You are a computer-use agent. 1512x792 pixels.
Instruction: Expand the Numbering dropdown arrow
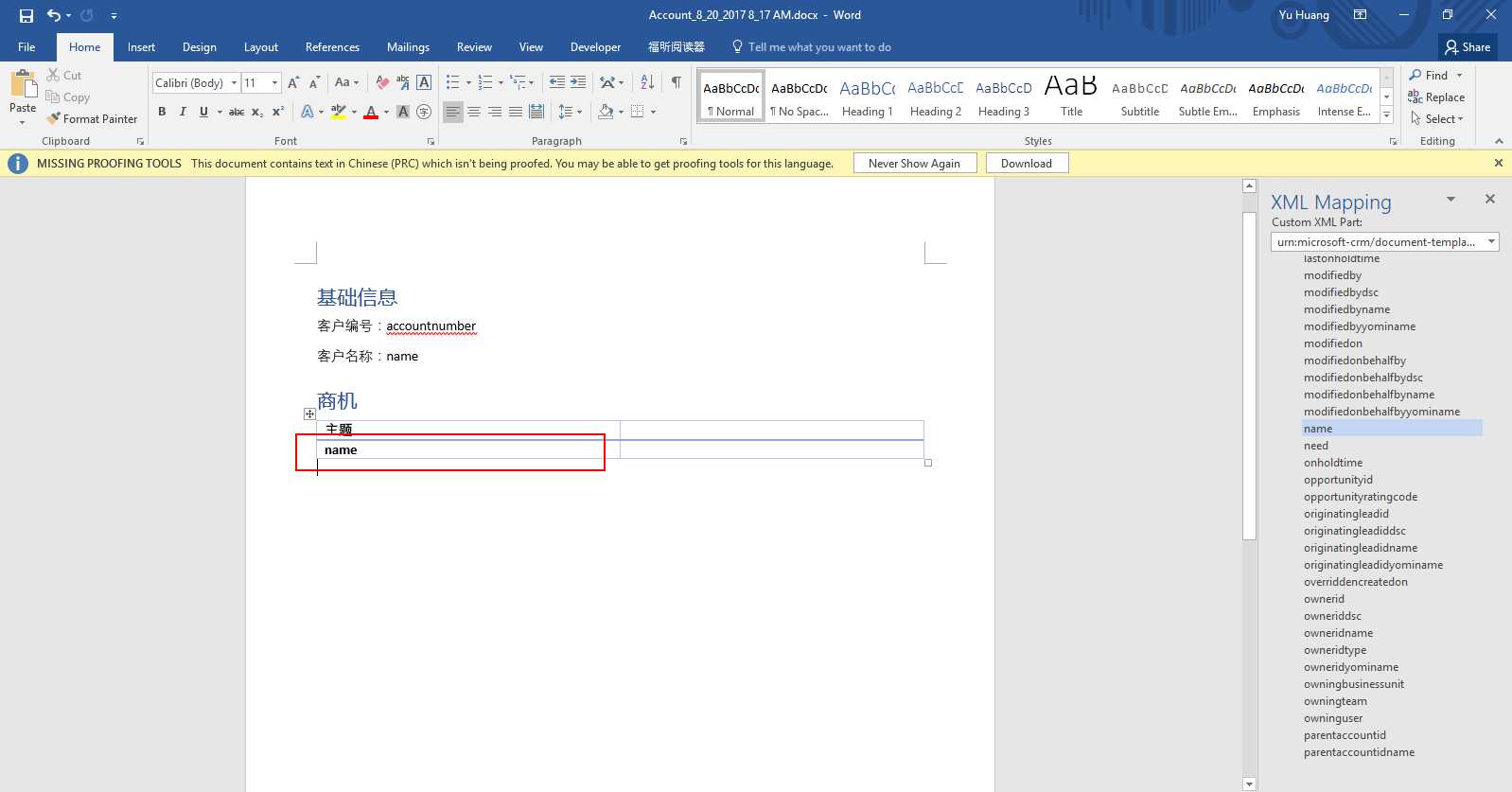(x=501, y=82)
